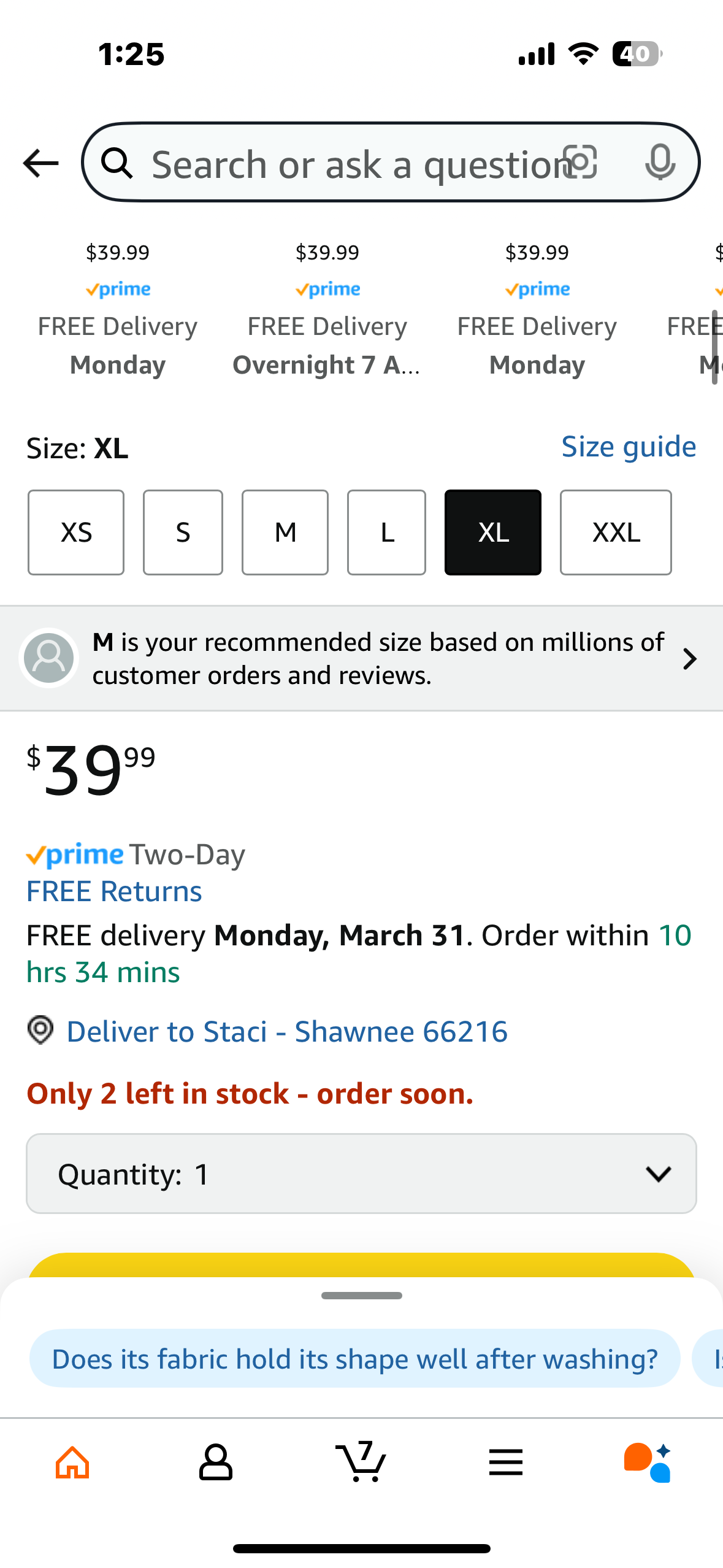Image resolution: width=723 pixels, height=1568 pixels.
Task: Tap the microphone voice search icon
Action: (x=660, y=163)
